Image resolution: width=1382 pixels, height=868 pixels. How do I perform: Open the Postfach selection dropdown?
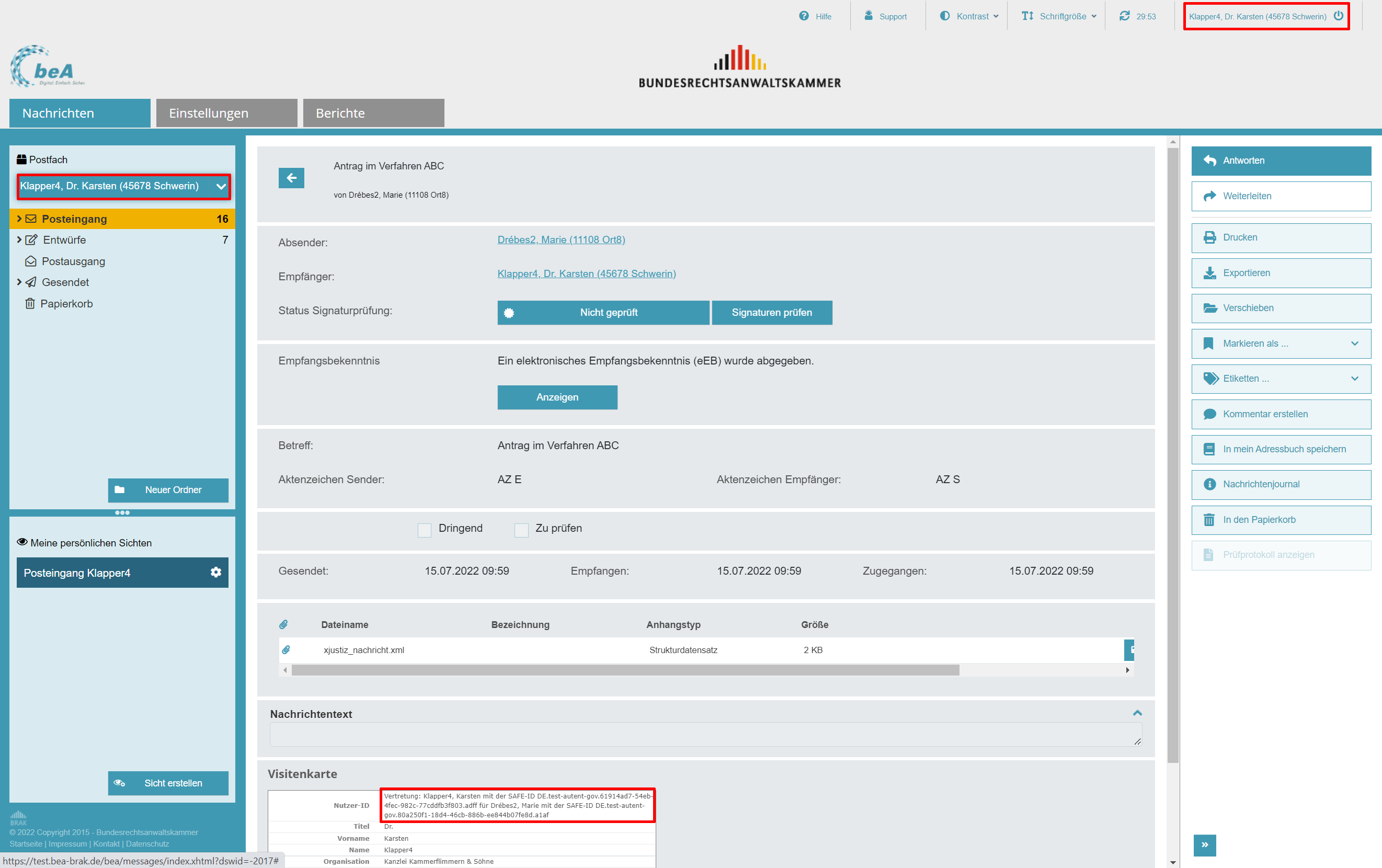click(123, 187)
